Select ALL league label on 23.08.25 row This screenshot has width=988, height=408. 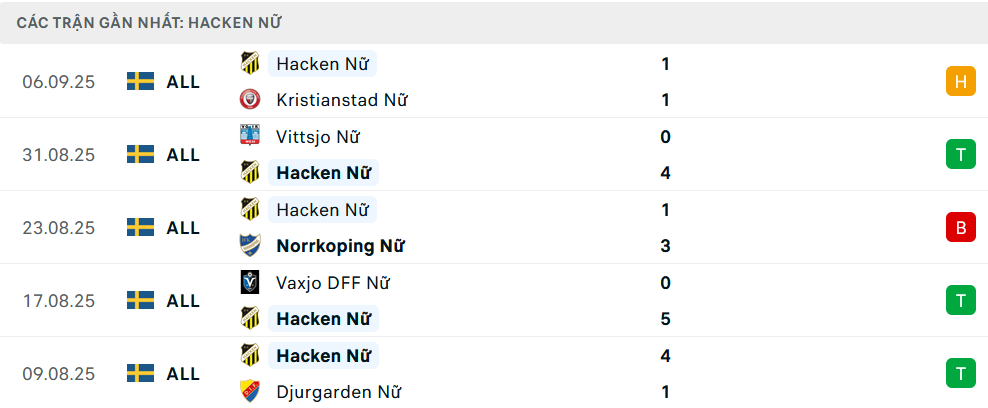[183, 228]
